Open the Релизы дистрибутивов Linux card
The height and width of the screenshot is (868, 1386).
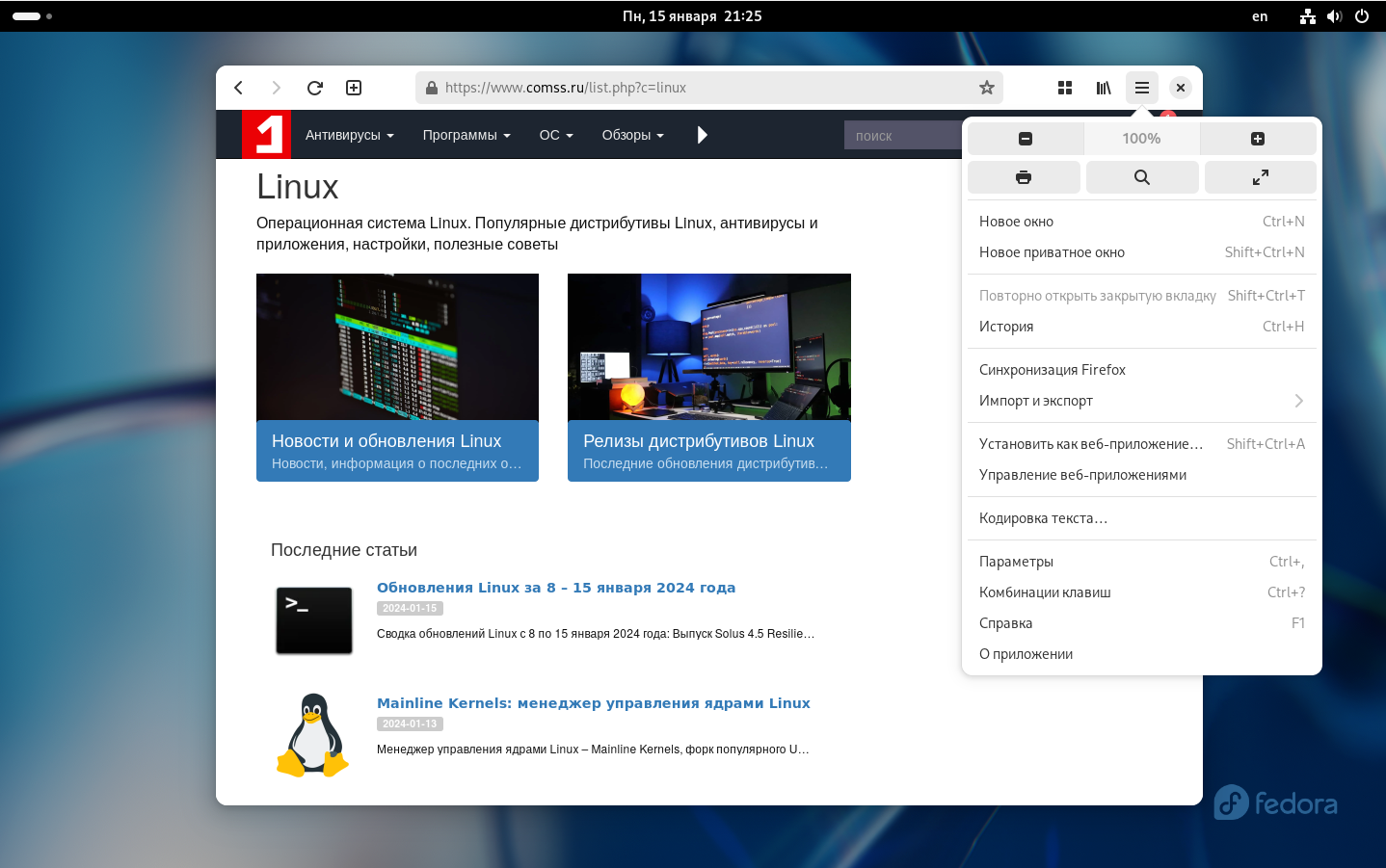tap(709, 378)
